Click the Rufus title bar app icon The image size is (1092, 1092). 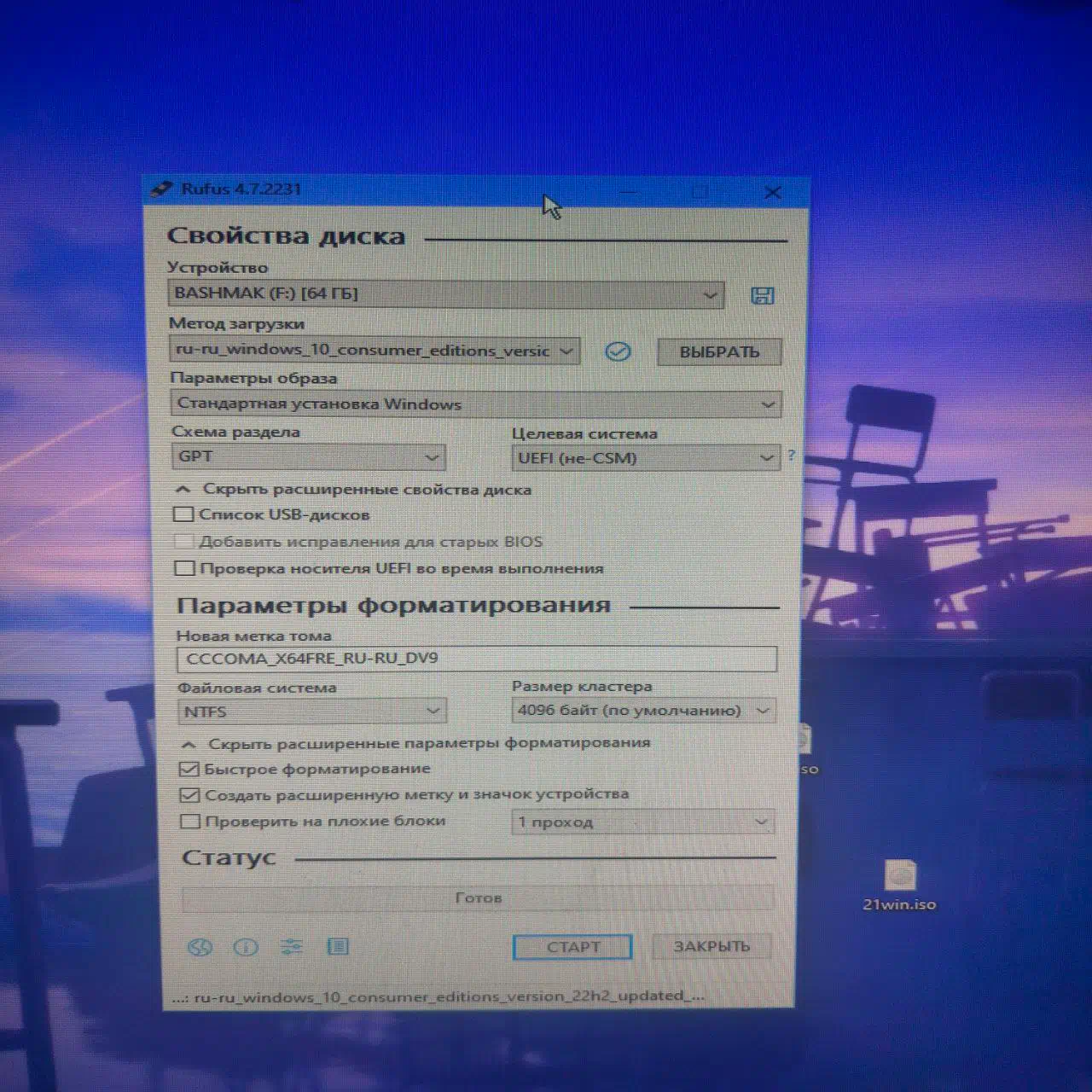click(x=160, y=189)
